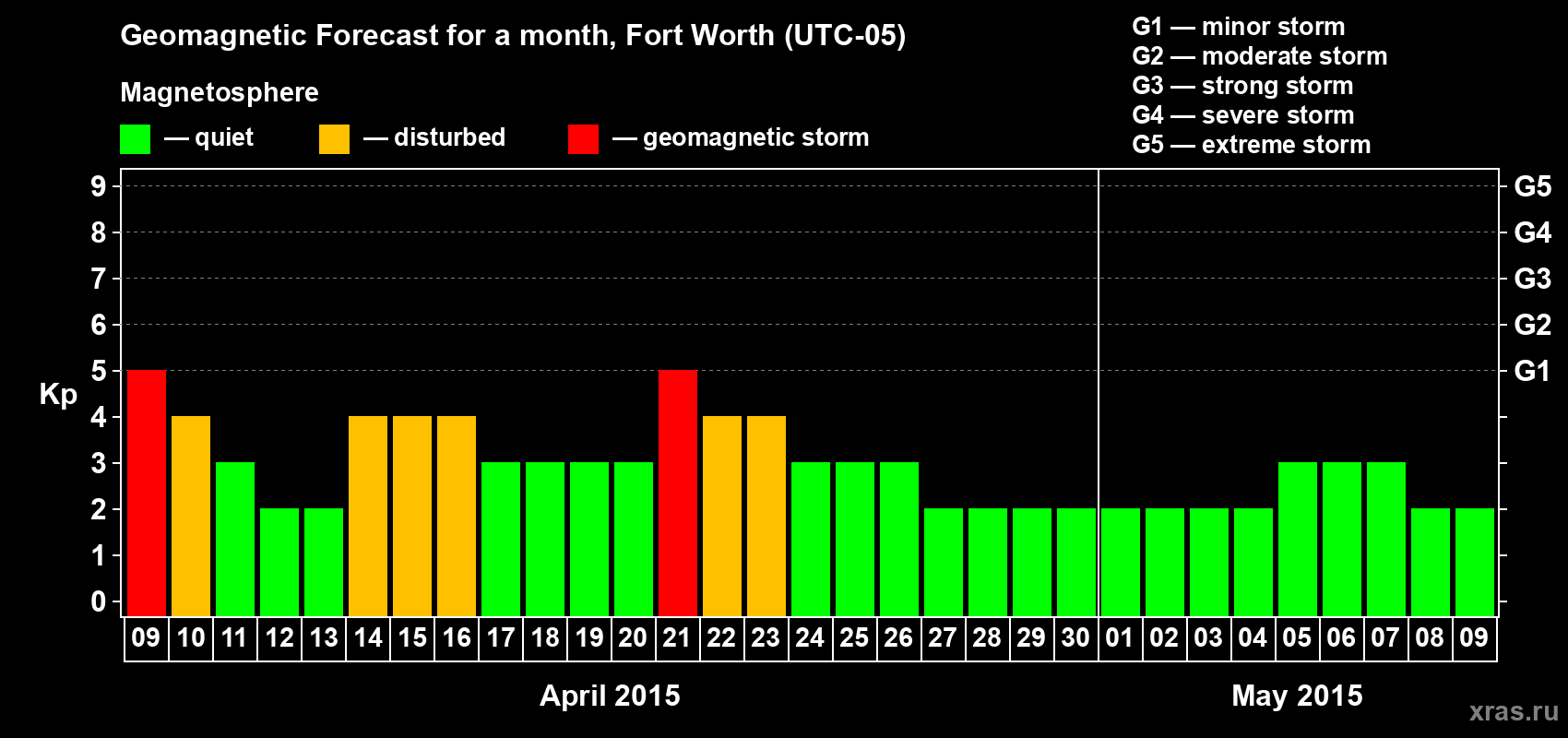The height and width of the screenshot is (738, 1568).
Task: Click the Kp value 0 axis tick label
Action: tap(99, 601)
